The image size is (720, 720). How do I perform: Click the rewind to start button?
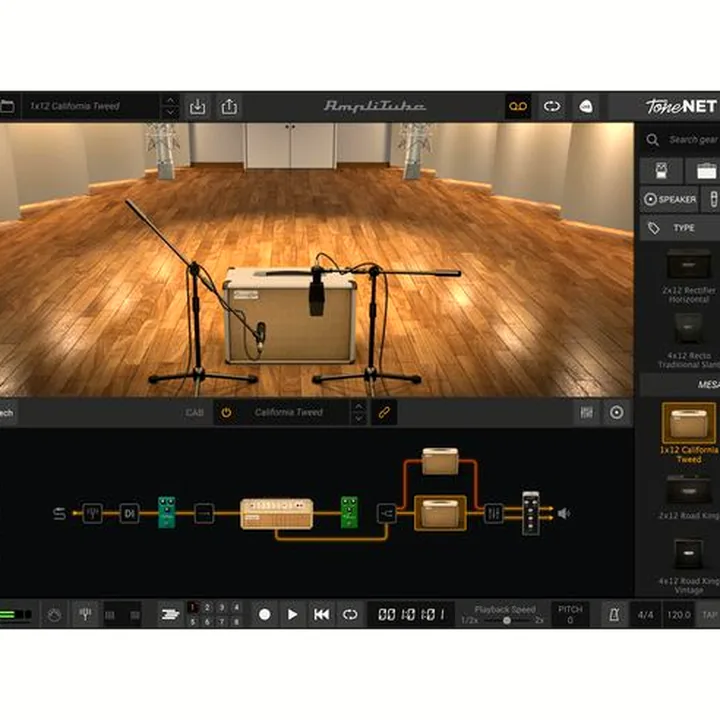[321, 614]
